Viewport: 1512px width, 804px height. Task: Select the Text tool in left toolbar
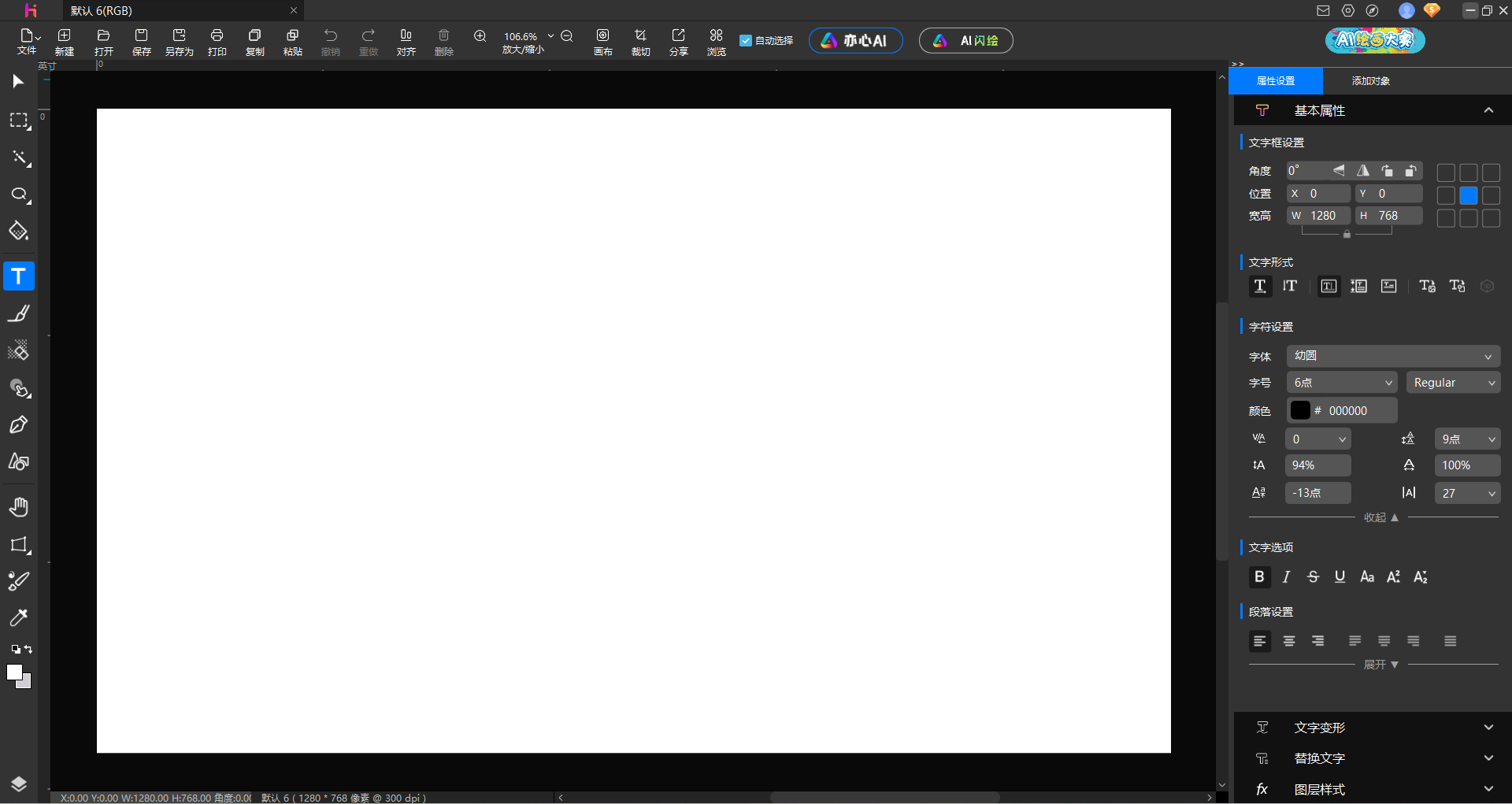[19, 276]
